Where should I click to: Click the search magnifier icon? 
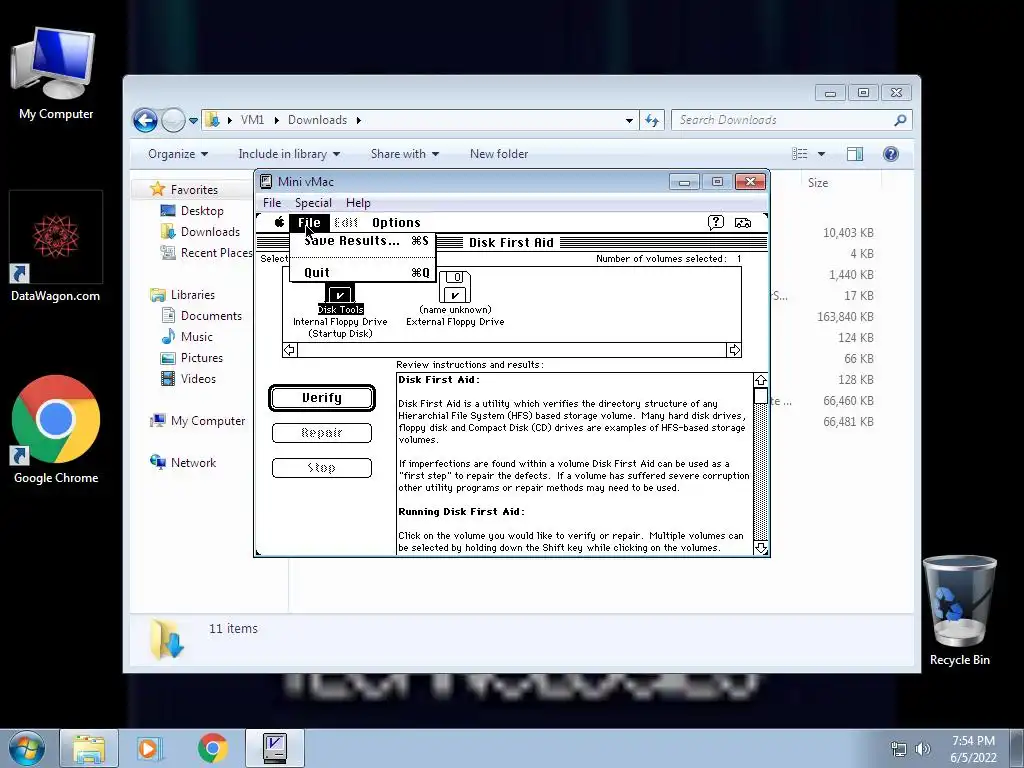coord(901,120)
